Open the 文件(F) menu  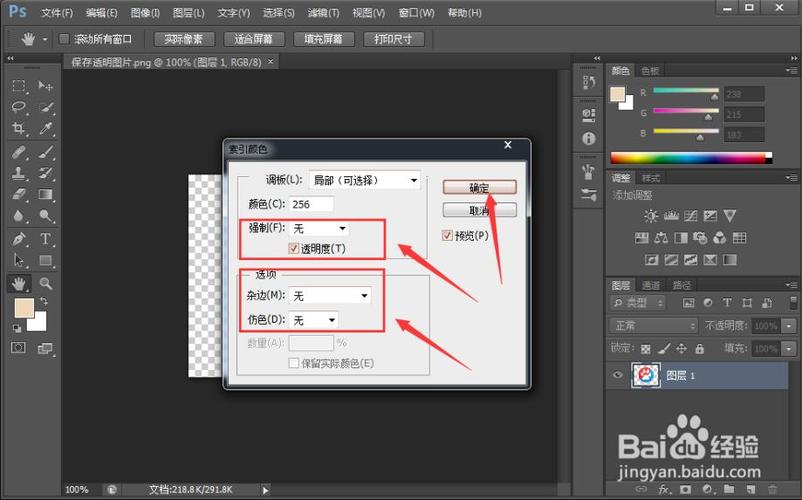click(x=57, y=13)
